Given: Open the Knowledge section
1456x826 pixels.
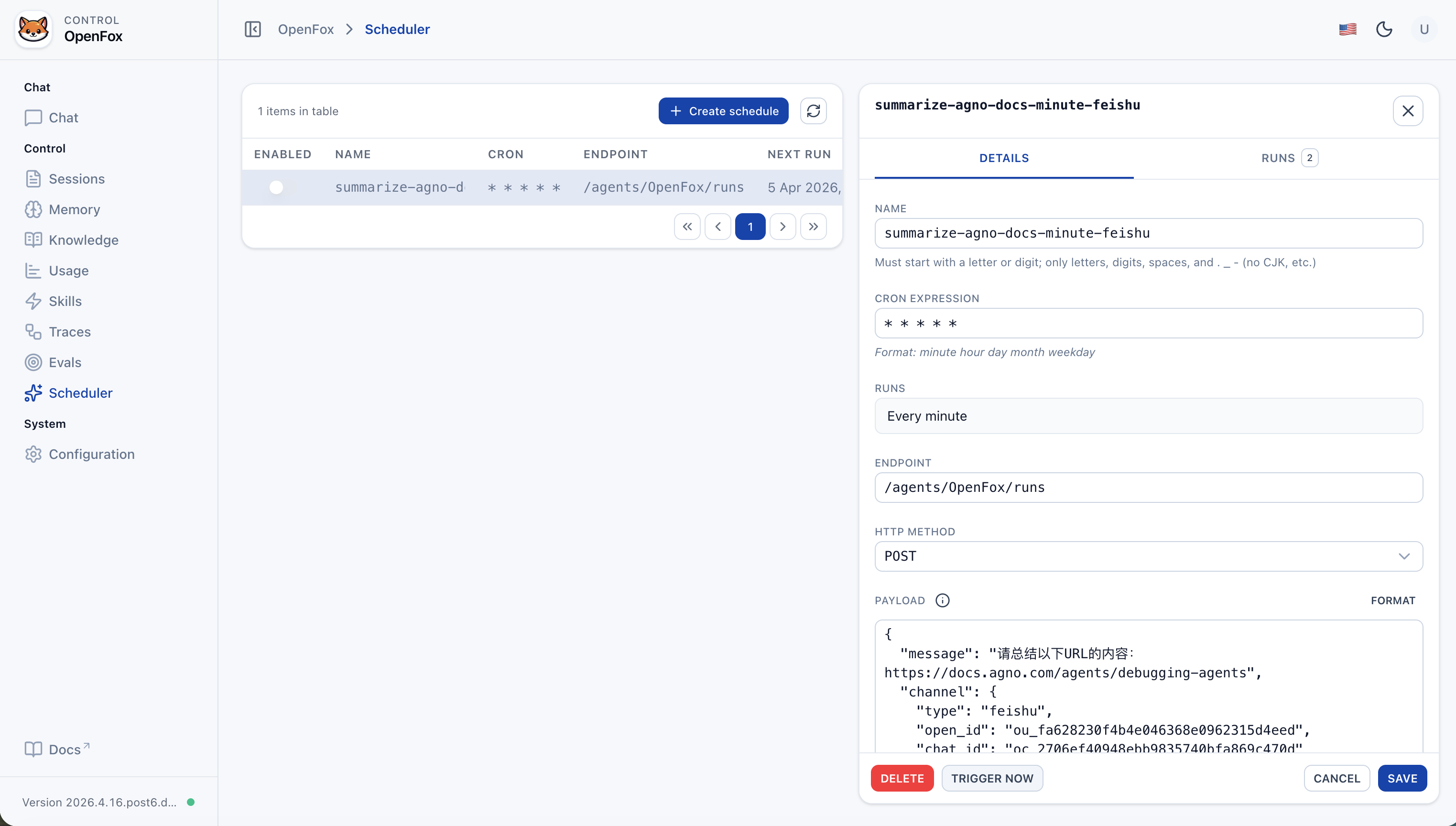Looking at the screenshot, I should [x=83, y=240].
